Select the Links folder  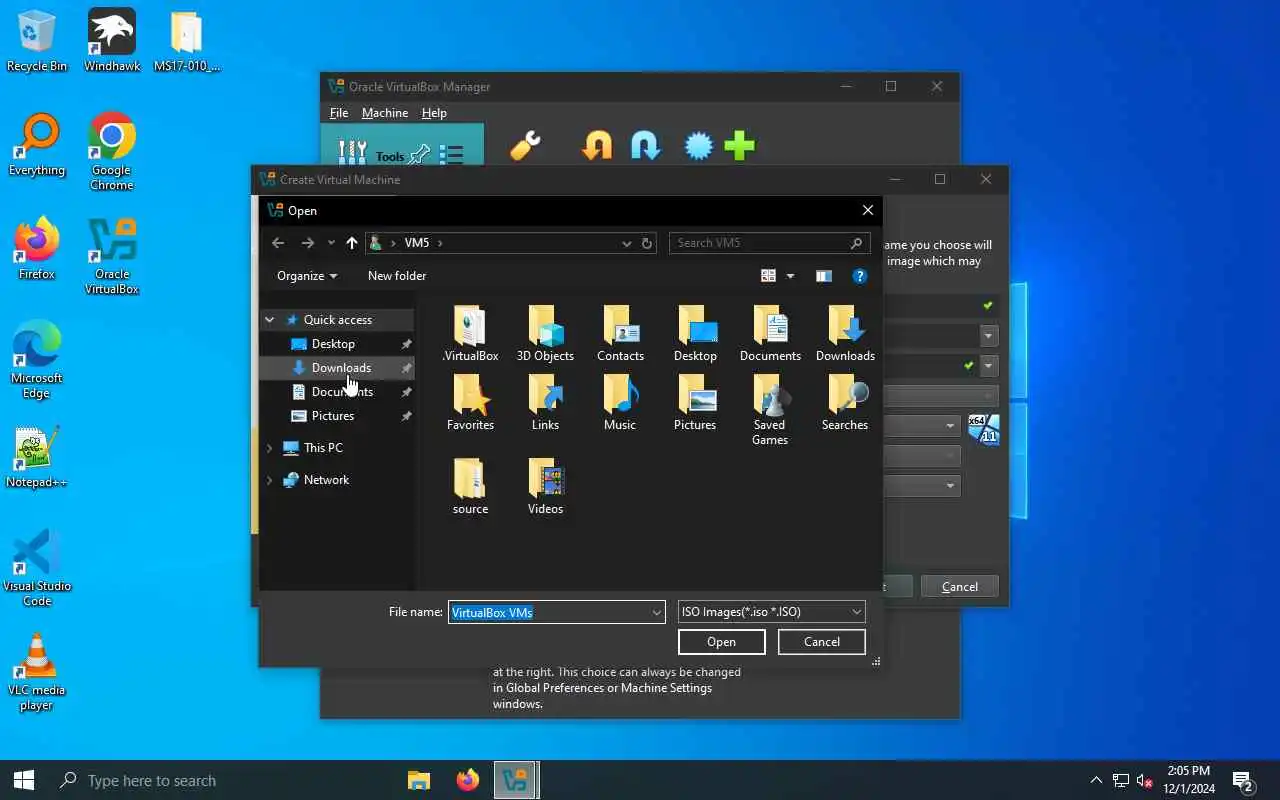click(545, 403)
